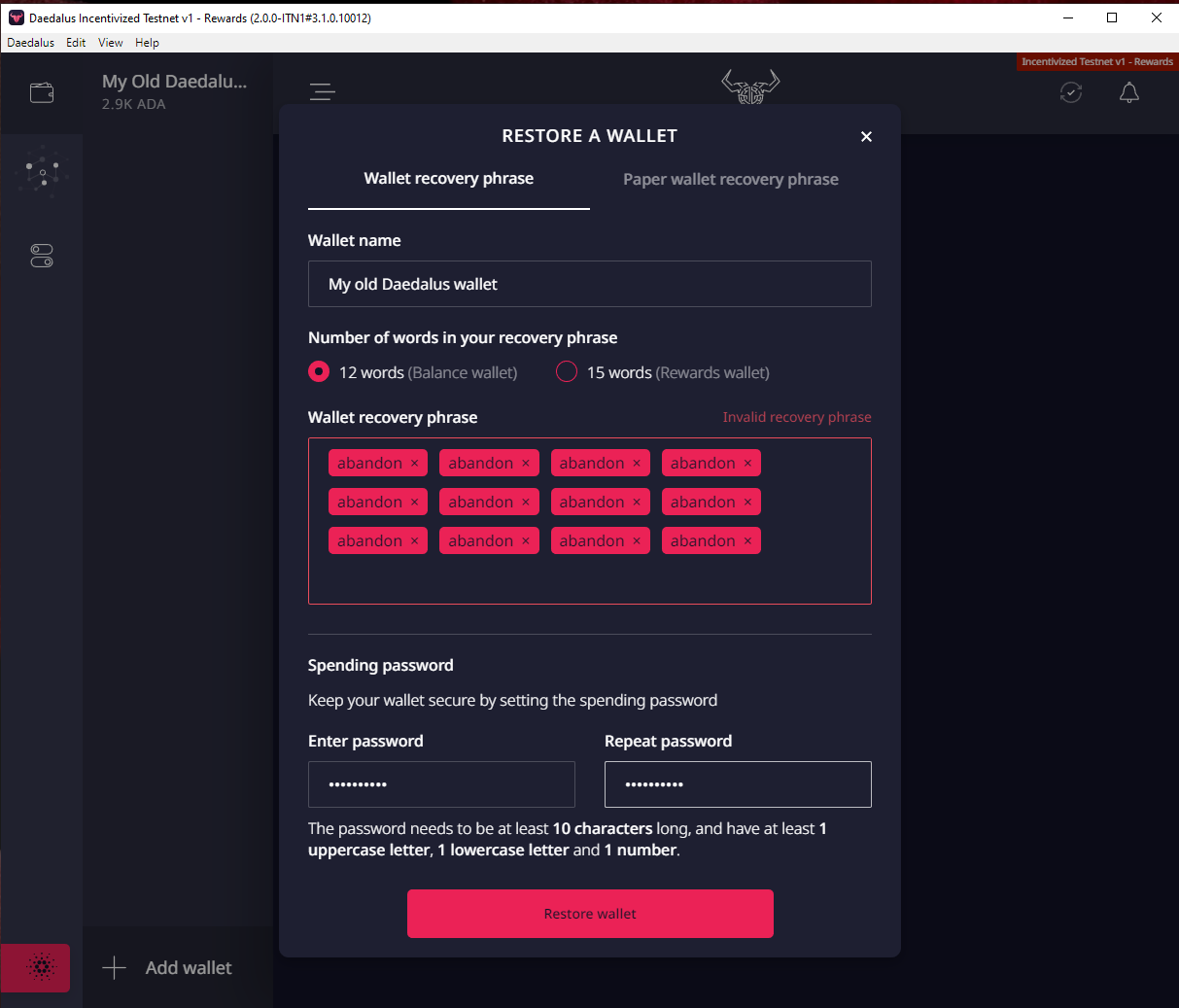Viewport: 1179px width, 1008px height.
Task: Switch to Paper wallet recovery phrase tab
Action: coord(731,179)
